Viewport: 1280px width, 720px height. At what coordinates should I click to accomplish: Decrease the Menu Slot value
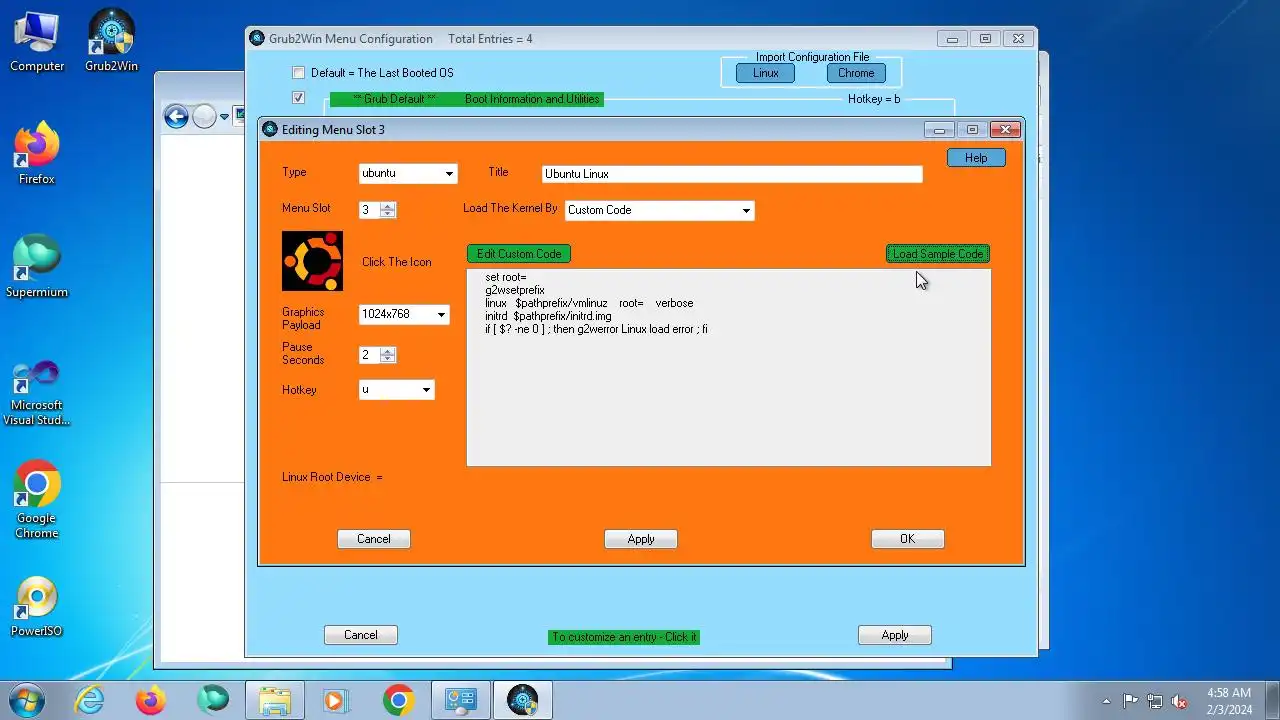tap(388, 214)
